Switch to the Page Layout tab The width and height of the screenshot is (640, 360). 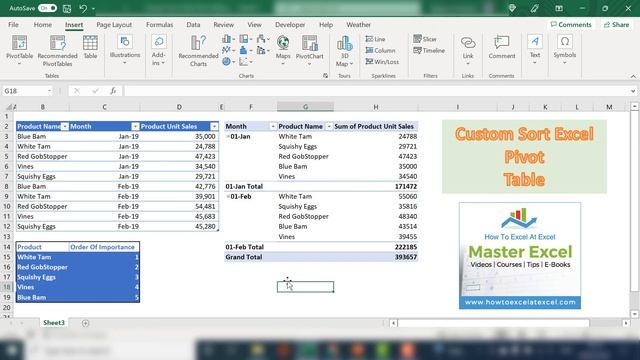(x=114, y=25)
